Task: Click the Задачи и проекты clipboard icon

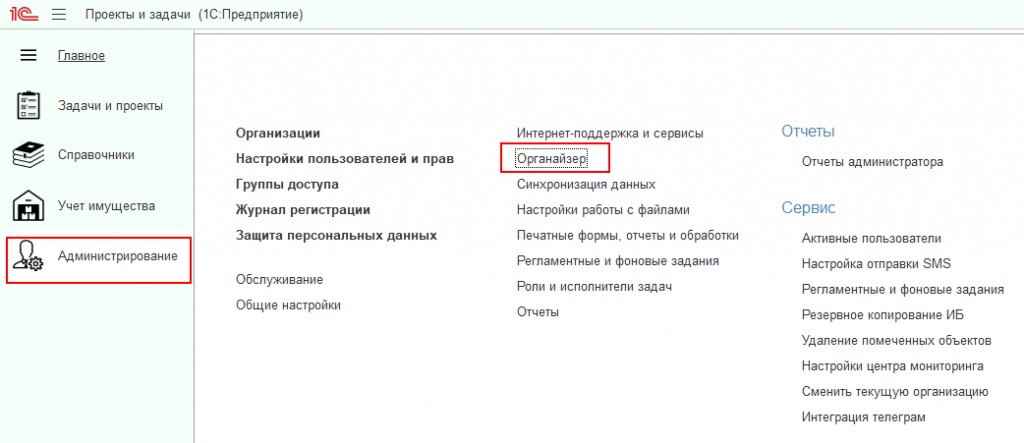Action: 28,105
